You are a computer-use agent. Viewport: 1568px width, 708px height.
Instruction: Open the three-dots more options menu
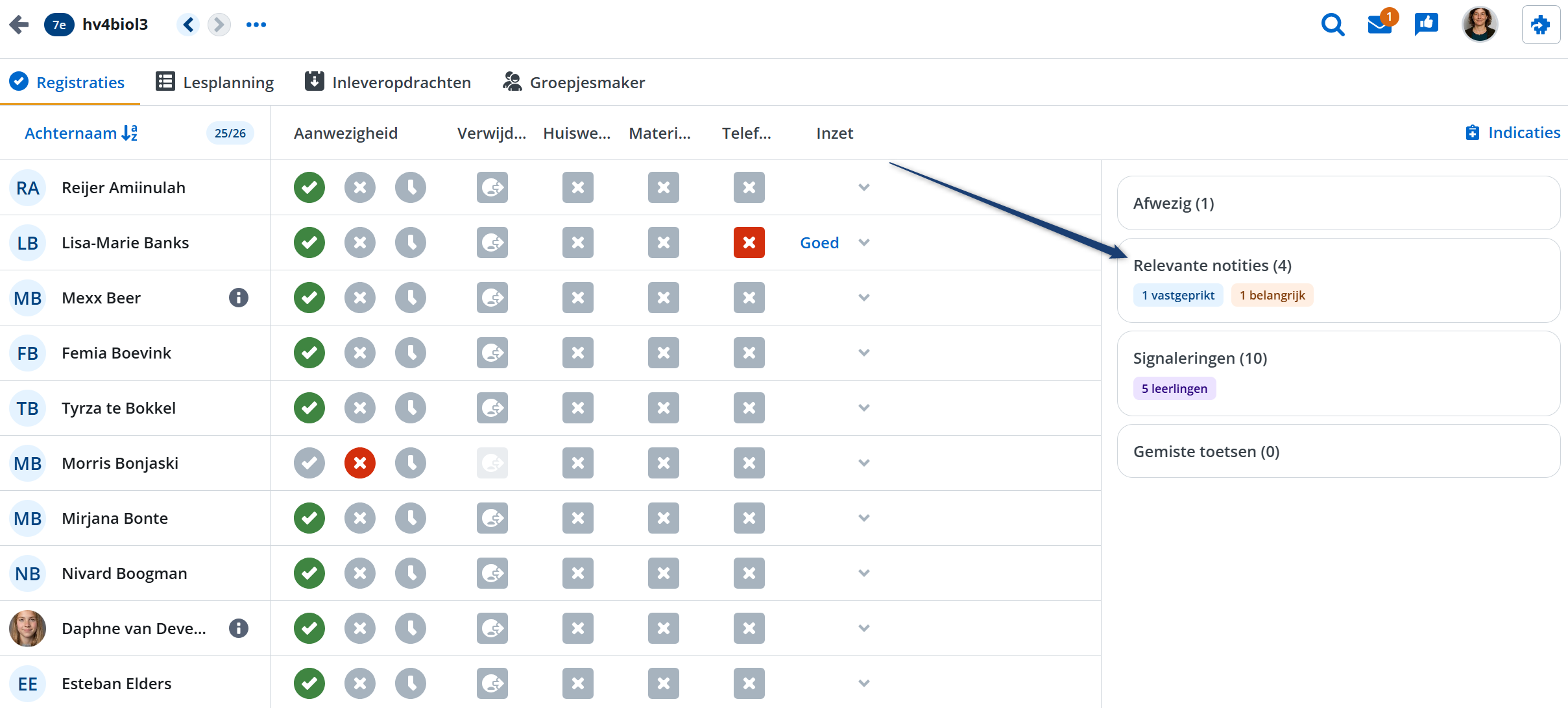(x=256, y=25)
